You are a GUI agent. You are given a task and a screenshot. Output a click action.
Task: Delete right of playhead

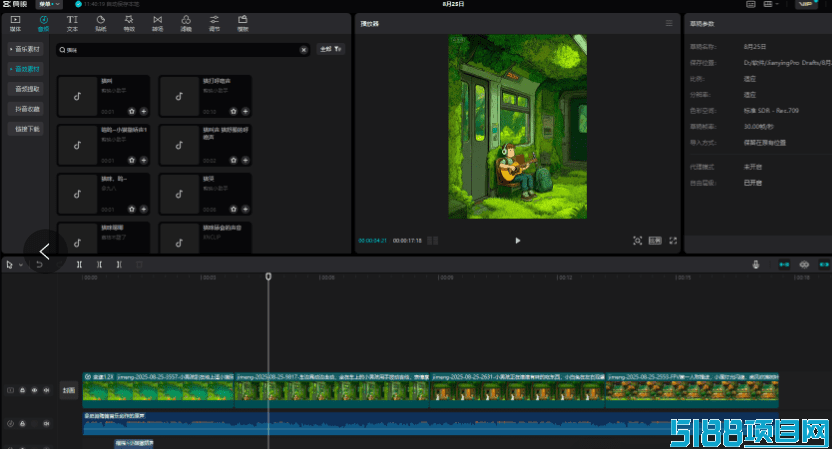click(x=119, y=264)
